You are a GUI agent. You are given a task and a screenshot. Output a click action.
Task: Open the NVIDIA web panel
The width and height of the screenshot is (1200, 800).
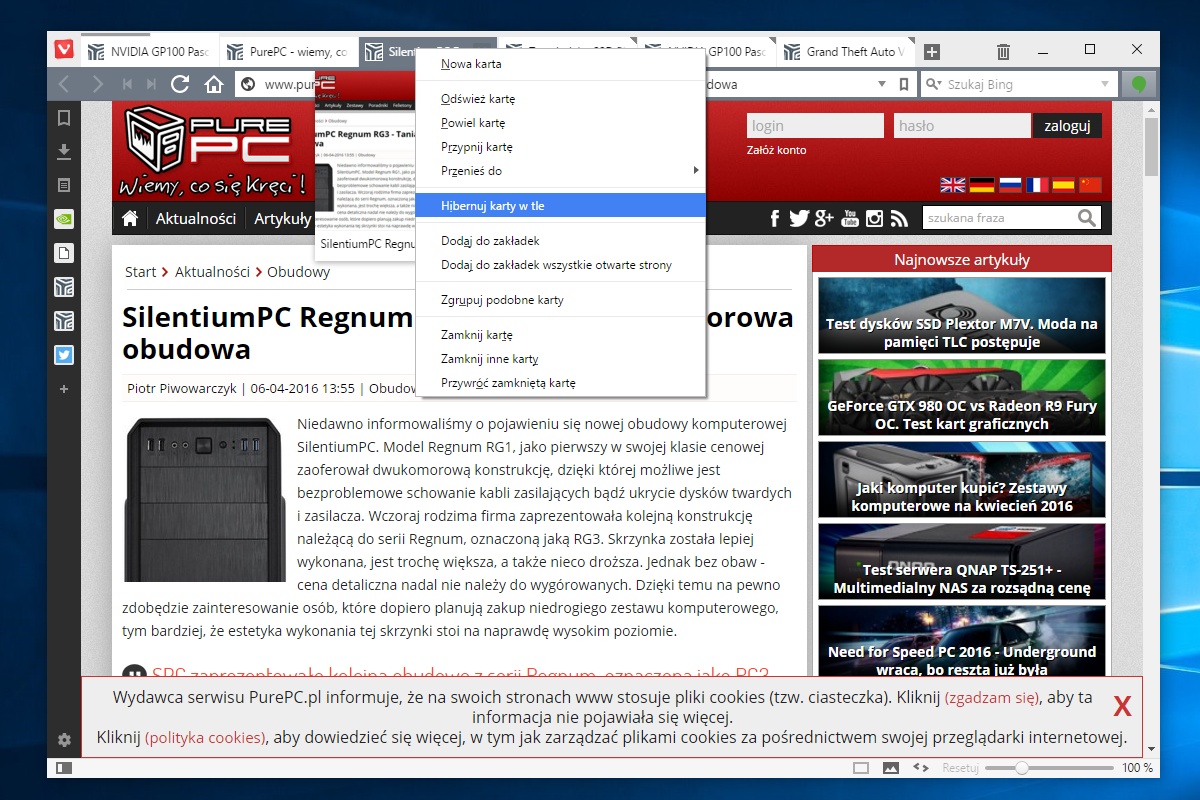point(64,219)
